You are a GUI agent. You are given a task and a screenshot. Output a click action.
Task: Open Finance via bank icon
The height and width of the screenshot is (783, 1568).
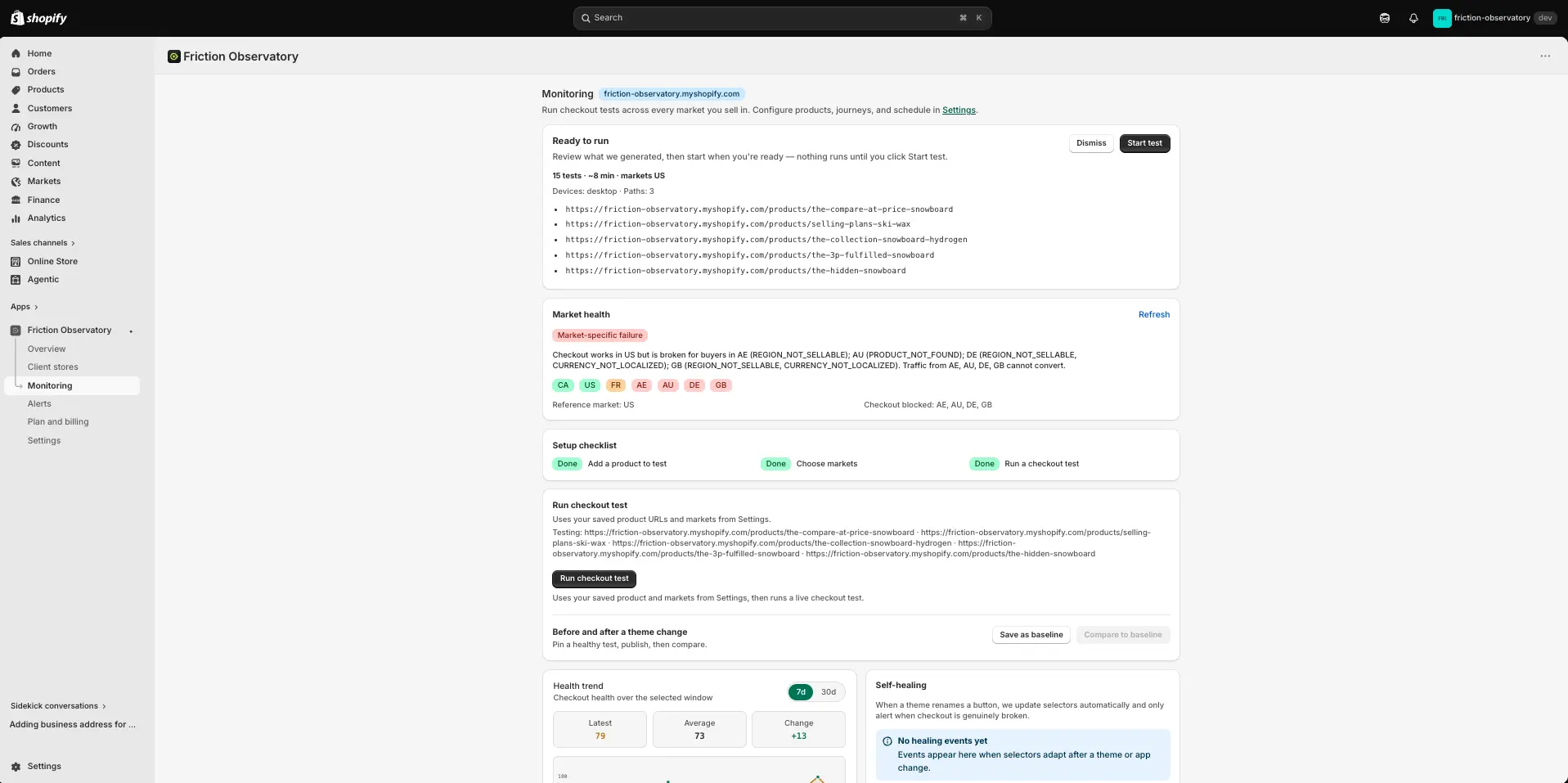click(x=16, y=200)
